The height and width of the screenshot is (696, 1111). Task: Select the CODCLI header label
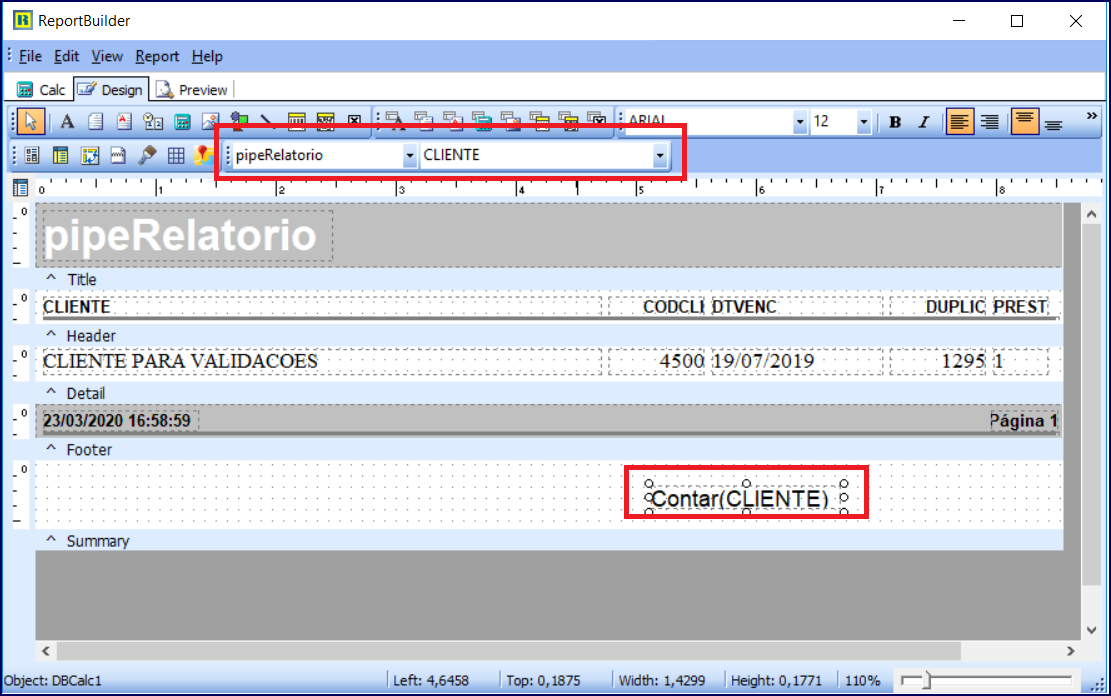point(656,306)
